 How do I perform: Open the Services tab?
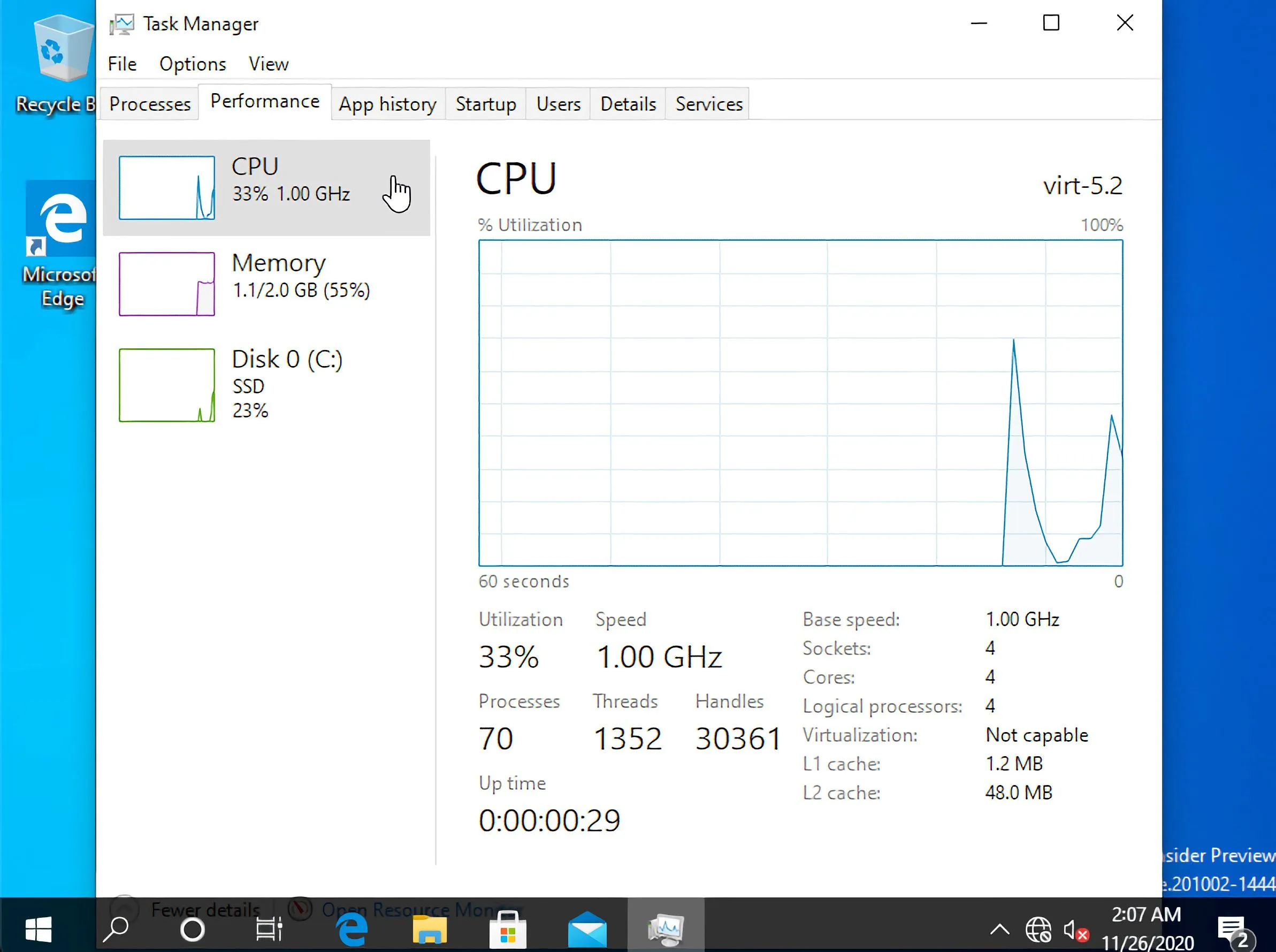708,104
